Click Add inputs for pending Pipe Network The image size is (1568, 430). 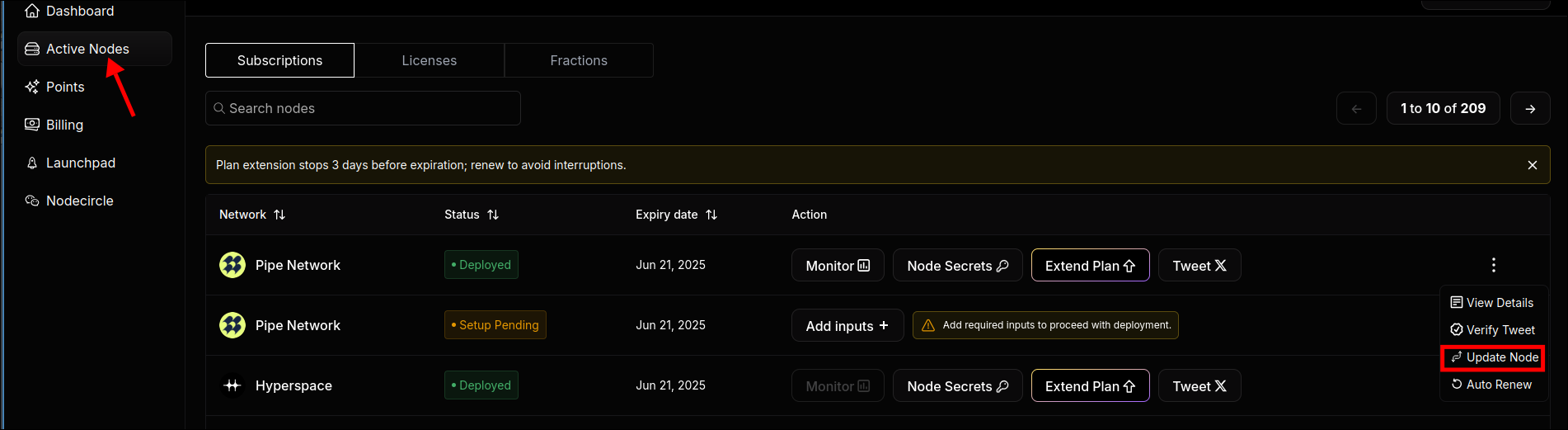847,325
